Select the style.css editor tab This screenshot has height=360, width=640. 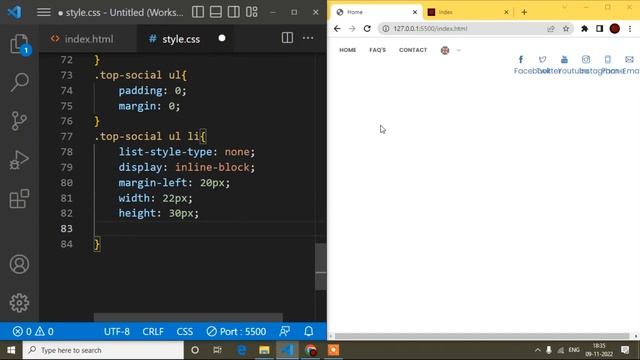[181, 39]
